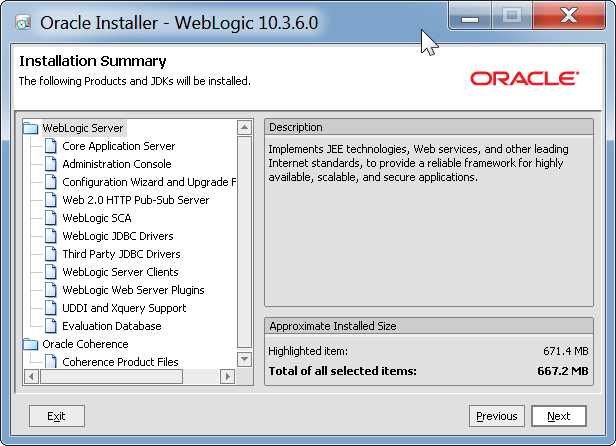Click the Description panel header
This screenshot has width=616, height=446.
point(429,127)
